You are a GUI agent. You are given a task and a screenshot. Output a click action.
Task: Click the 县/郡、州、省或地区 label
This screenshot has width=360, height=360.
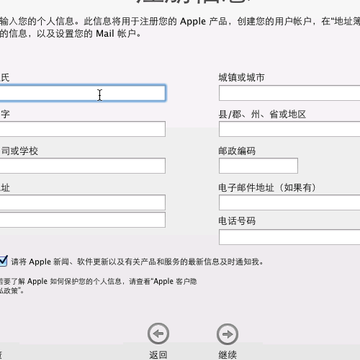(x=262, y=114)
